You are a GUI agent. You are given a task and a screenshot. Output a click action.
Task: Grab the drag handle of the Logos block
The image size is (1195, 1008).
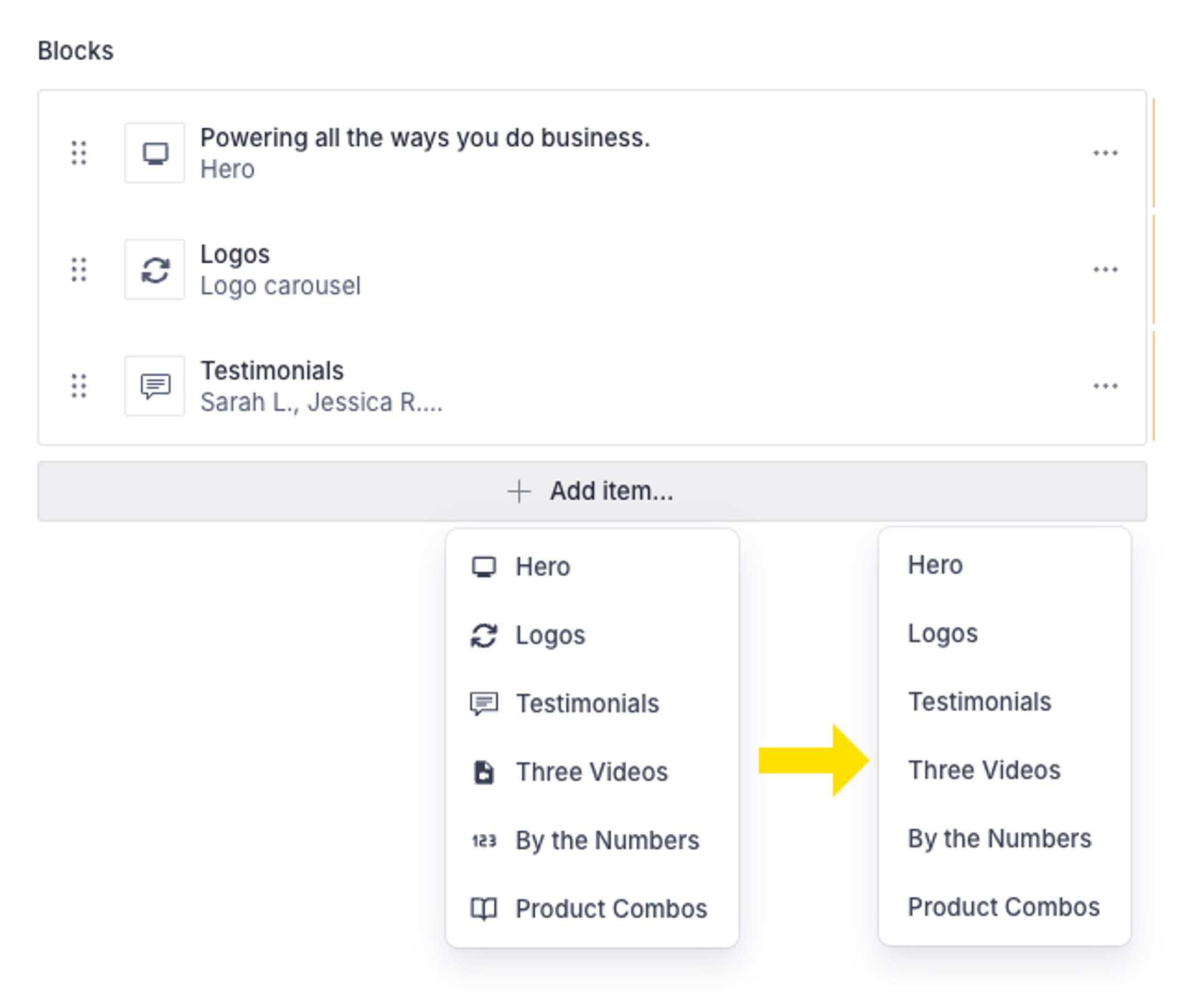coord(79,269)
